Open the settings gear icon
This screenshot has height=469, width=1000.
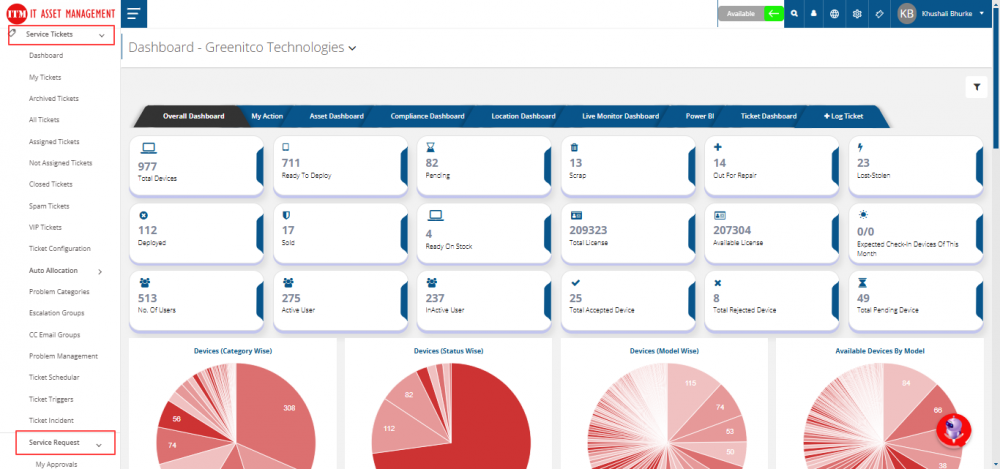pos(857,14)
